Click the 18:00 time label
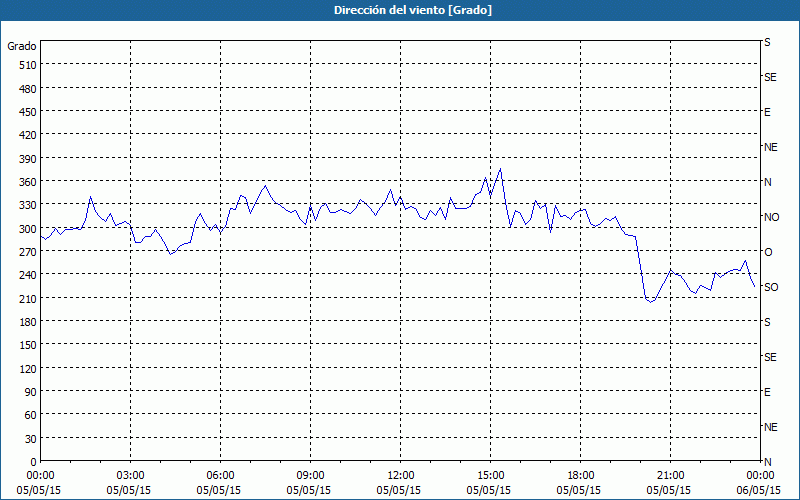 [x=580, y=476]
